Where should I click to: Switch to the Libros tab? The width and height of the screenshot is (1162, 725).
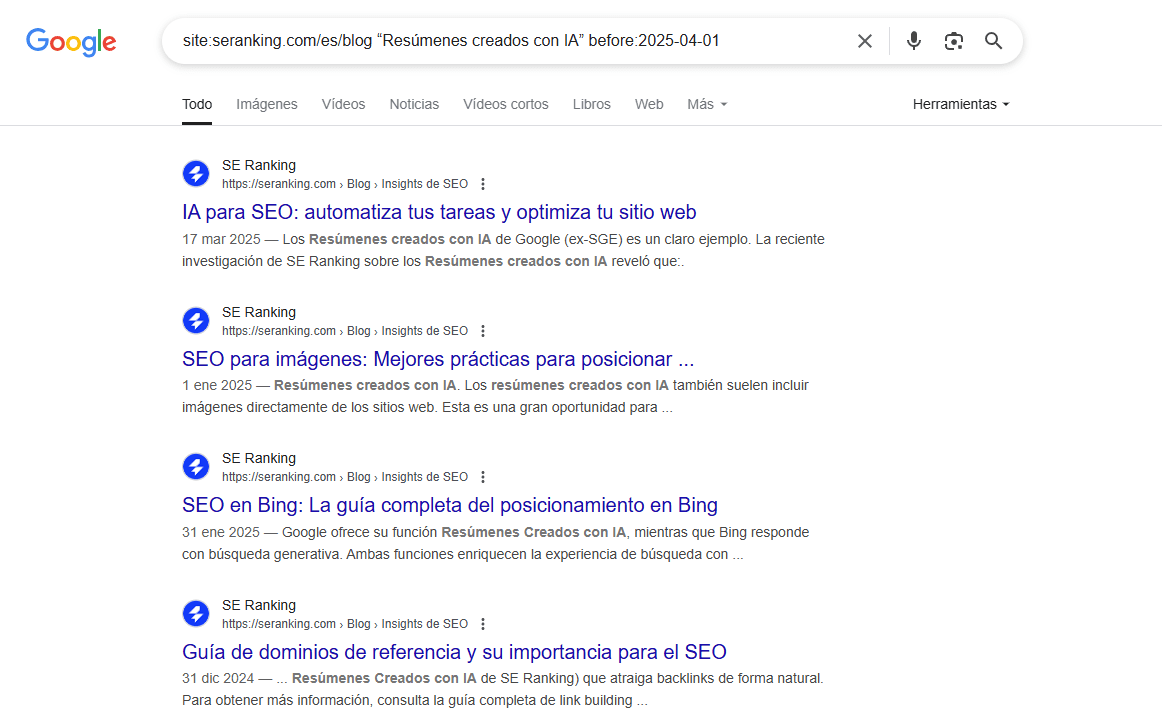pos(591,105)
